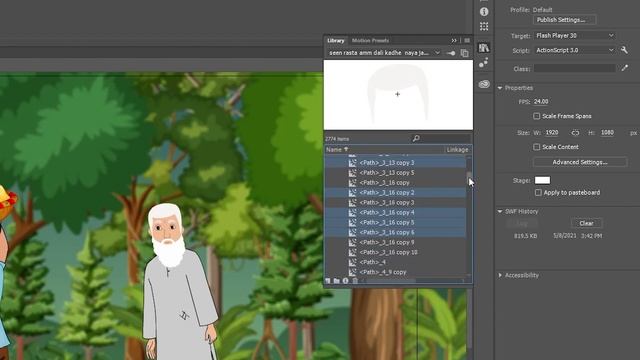Click the graphic icon of <Path>_3_16 copy 9
The height and width of the screenshot is (360, 640).
(352, 242)
